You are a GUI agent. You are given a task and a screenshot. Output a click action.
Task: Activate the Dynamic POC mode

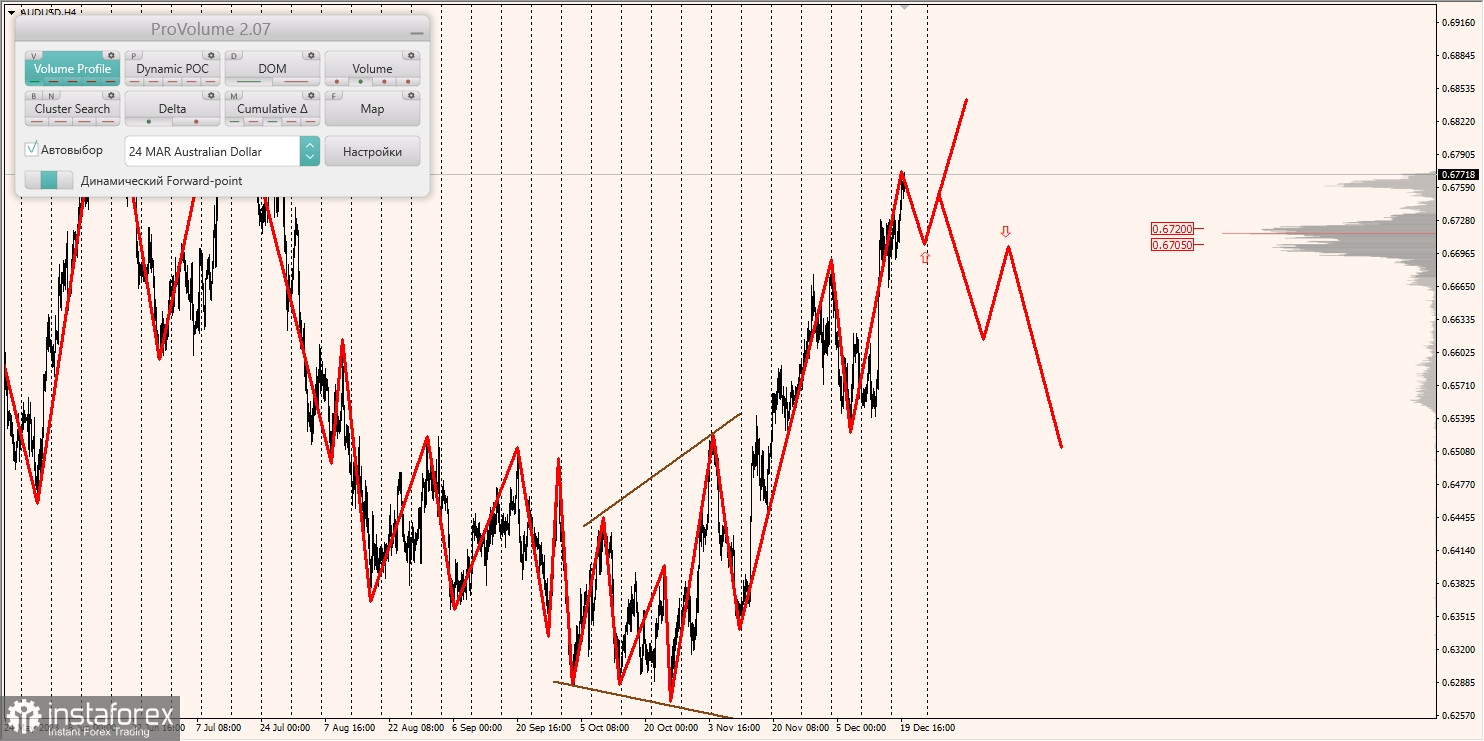tap(172, 69)
